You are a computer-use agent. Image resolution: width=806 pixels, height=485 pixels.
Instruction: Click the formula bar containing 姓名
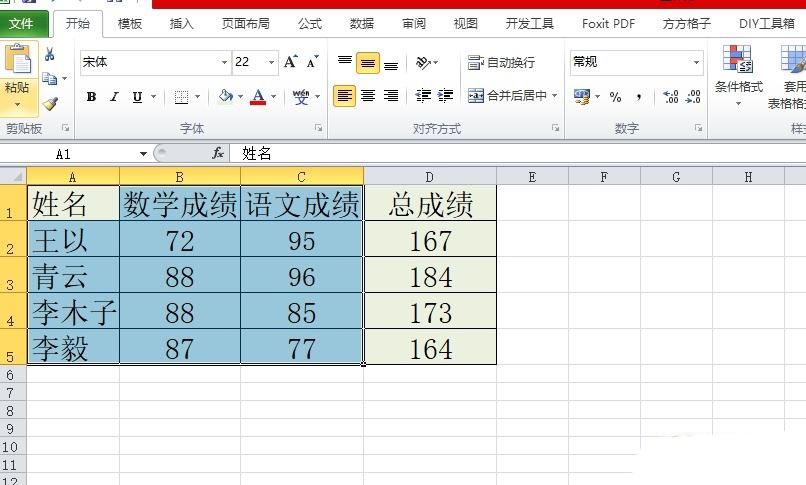click(518, 153)
